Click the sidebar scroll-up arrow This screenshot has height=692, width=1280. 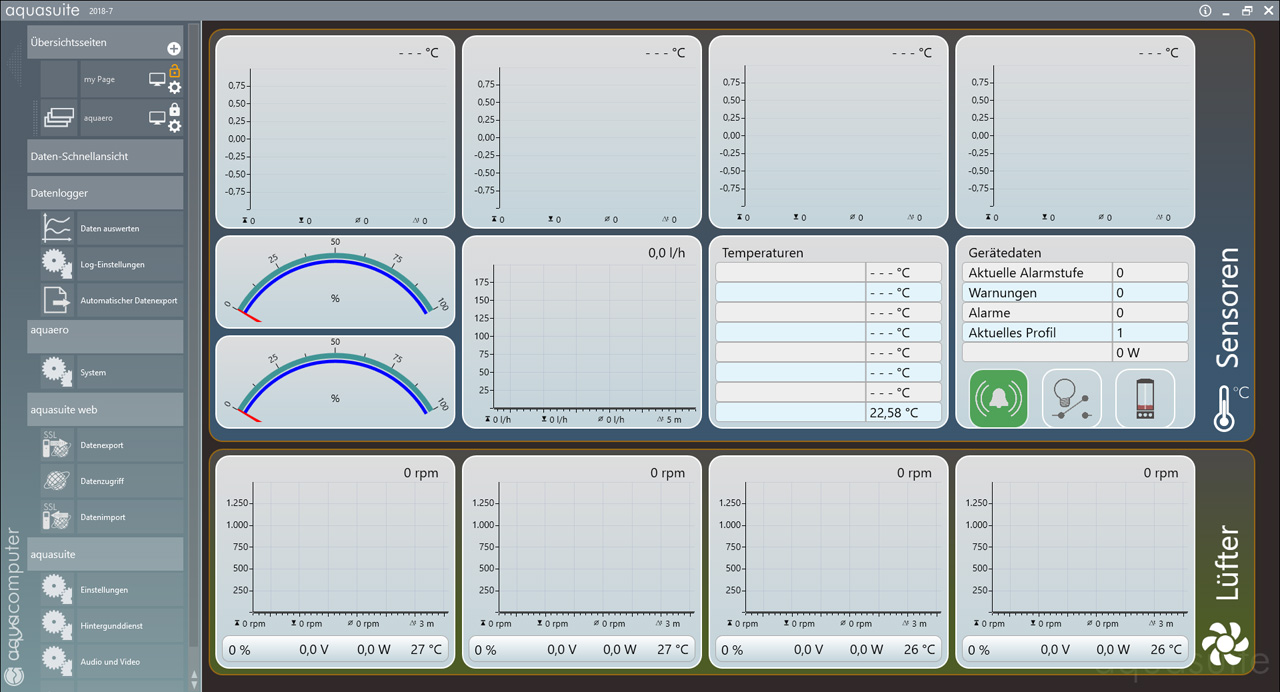(194, 675)
